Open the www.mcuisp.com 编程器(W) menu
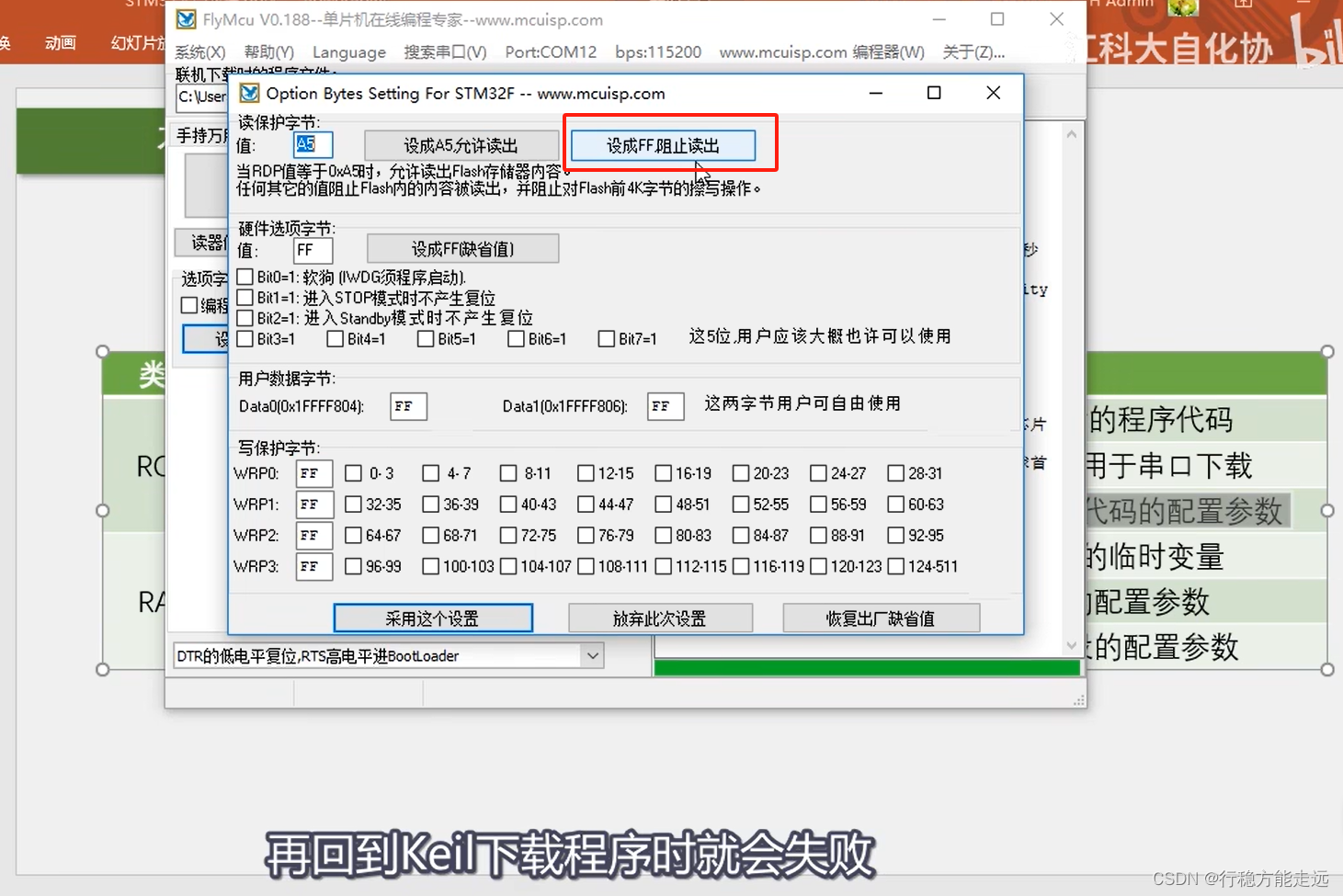1343x896 pixels. tap(822, 51)
